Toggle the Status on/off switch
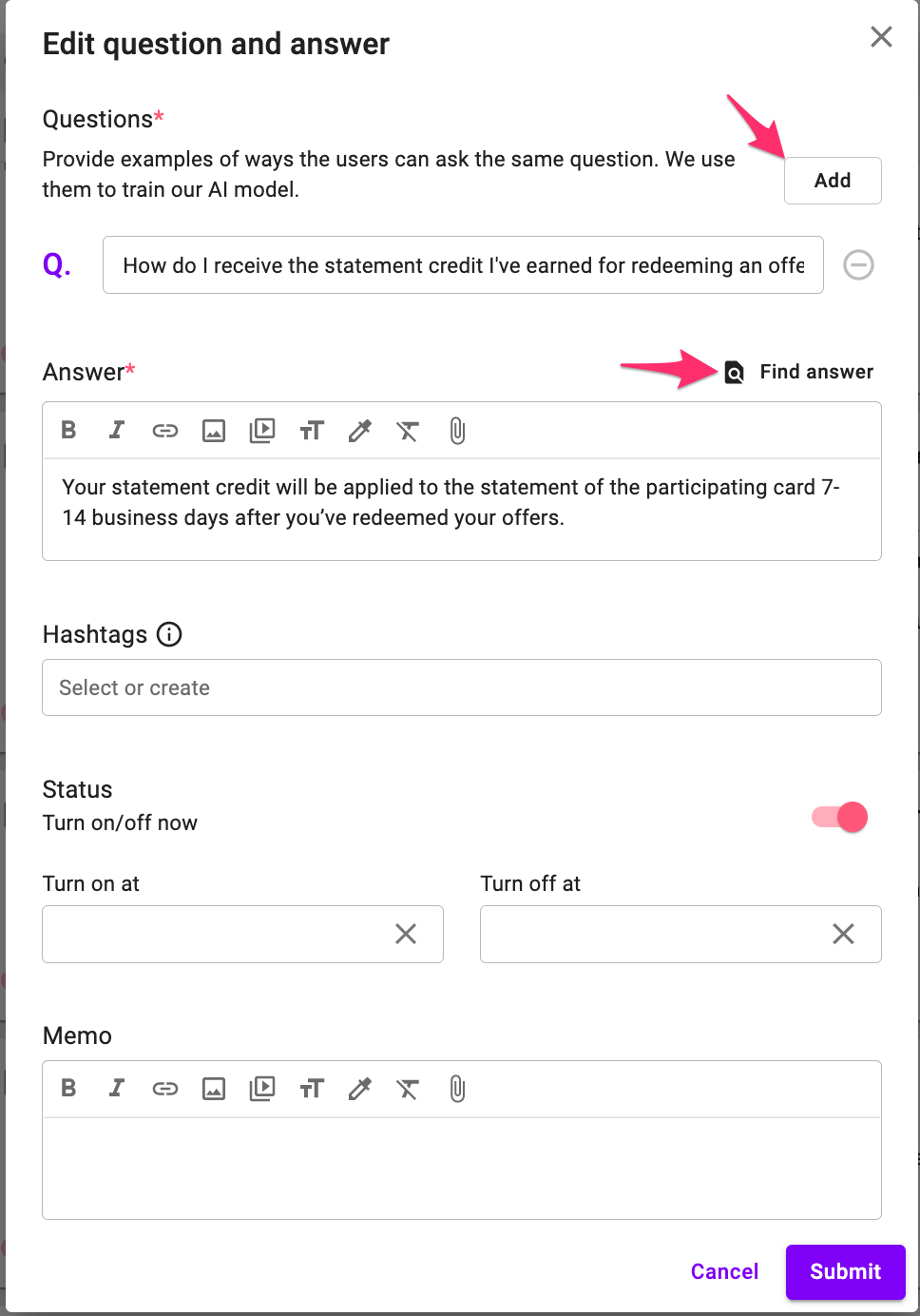This screenshot has width=920, height=1316. pyautogui.click(x=839, y=817)
